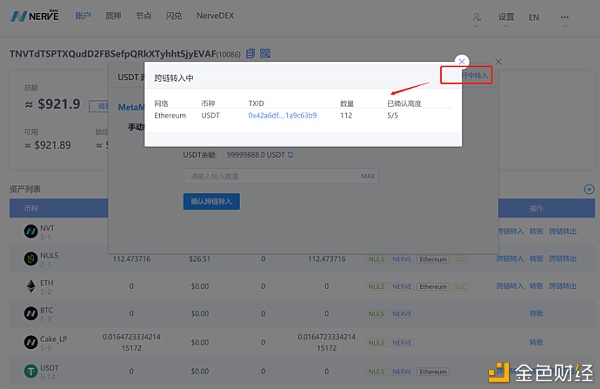
Task: Click the available value ≈ $921.89
Action: pos(48,145)
